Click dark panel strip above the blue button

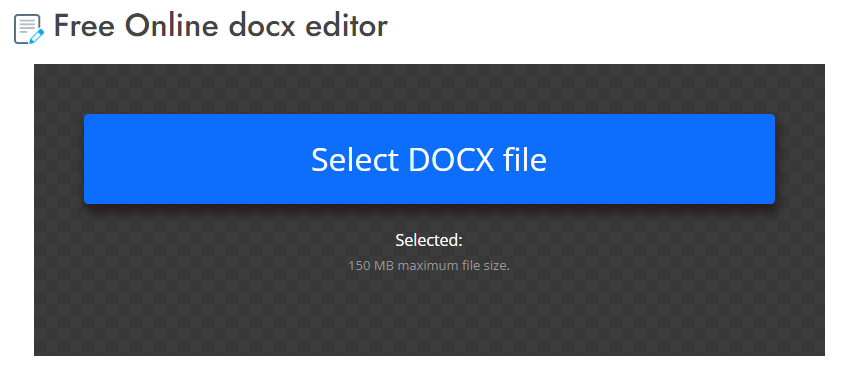pyautogui.click(x=429, y=89)
